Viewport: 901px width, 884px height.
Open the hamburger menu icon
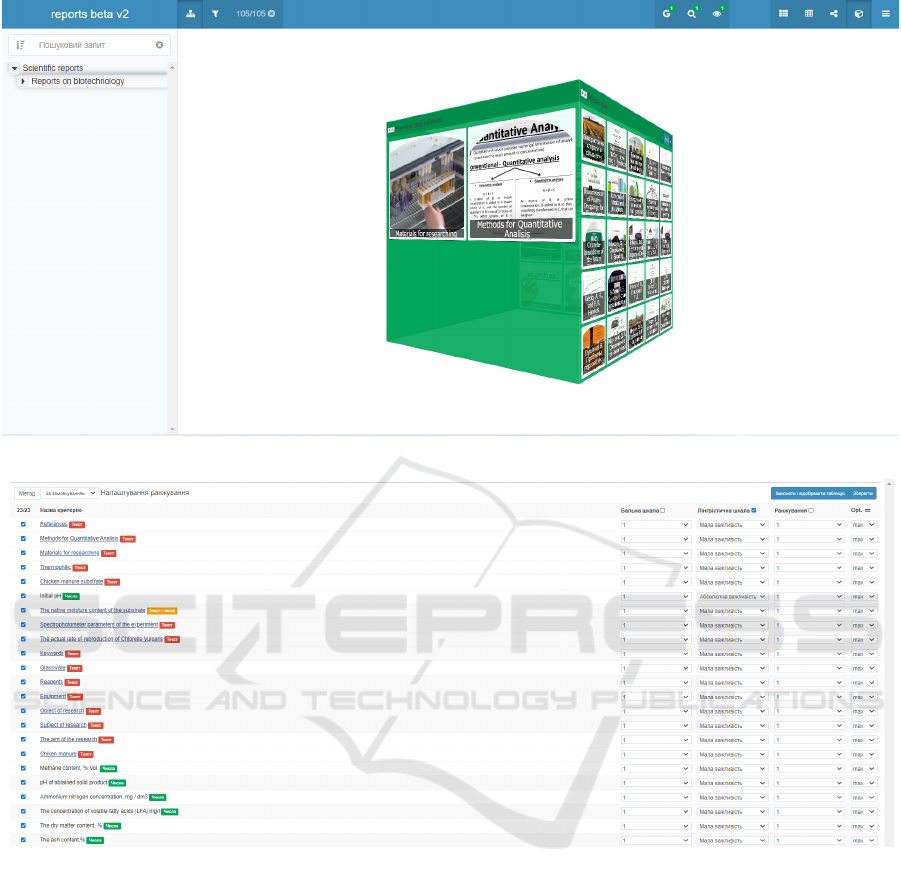[x=886, y=14]
